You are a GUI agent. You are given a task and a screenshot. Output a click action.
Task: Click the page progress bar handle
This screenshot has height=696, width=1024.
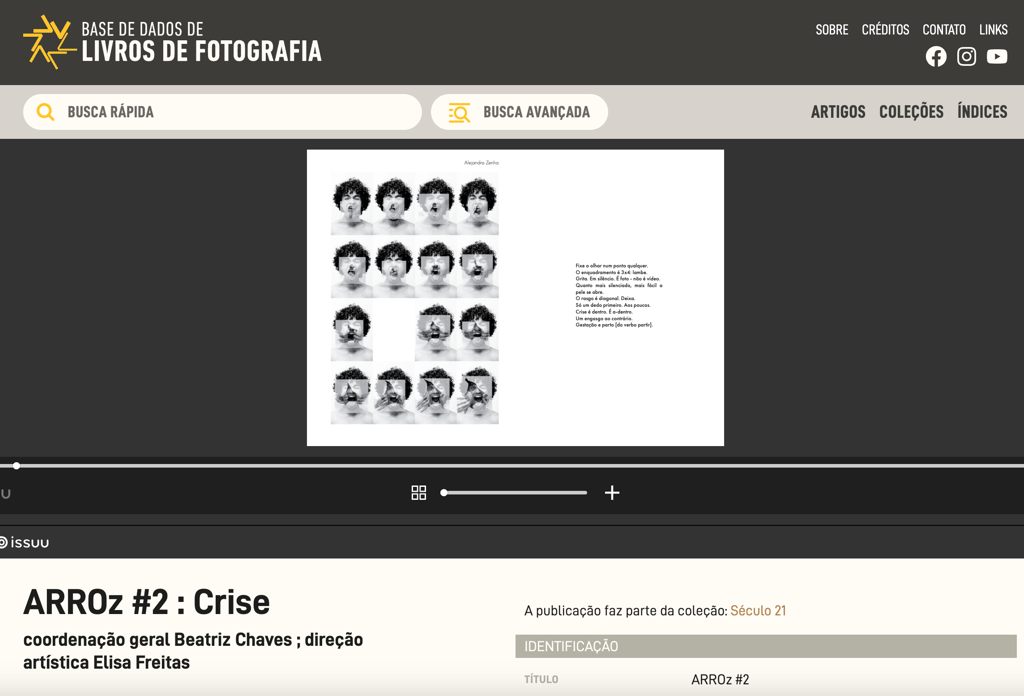[16, 466]
